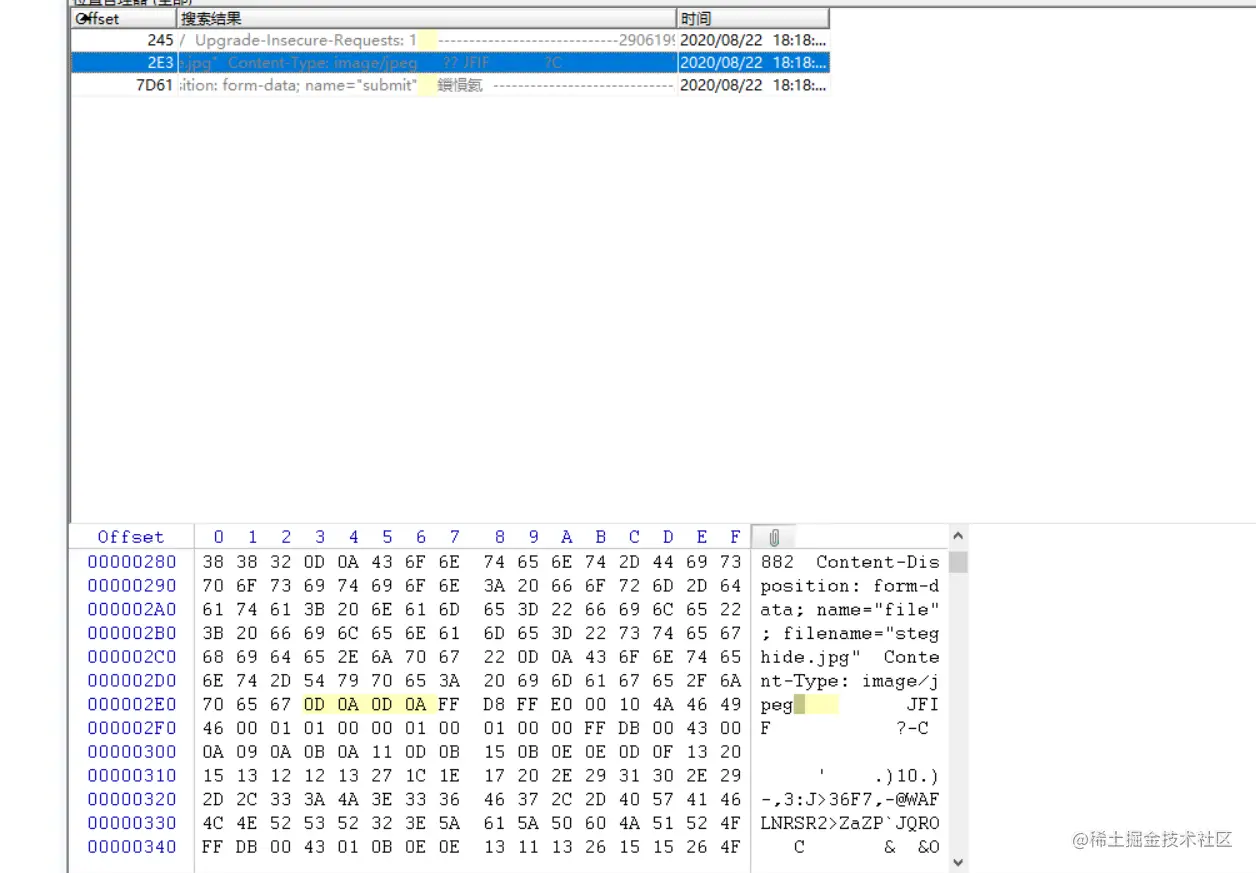Click offset row 00000320
1256x873 pixels.
131,799
